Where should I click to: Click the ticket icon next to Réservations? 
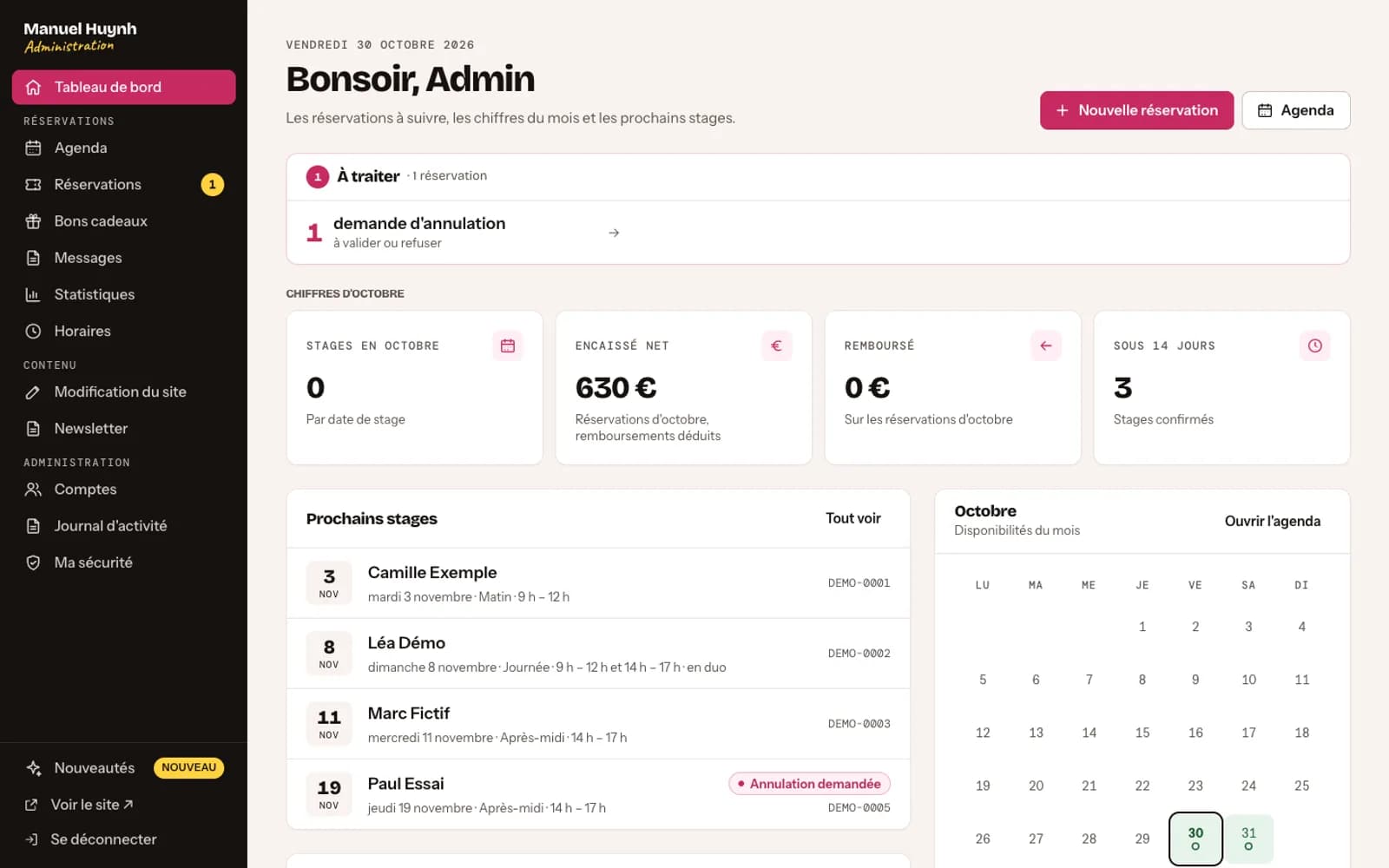pos(33,185)
